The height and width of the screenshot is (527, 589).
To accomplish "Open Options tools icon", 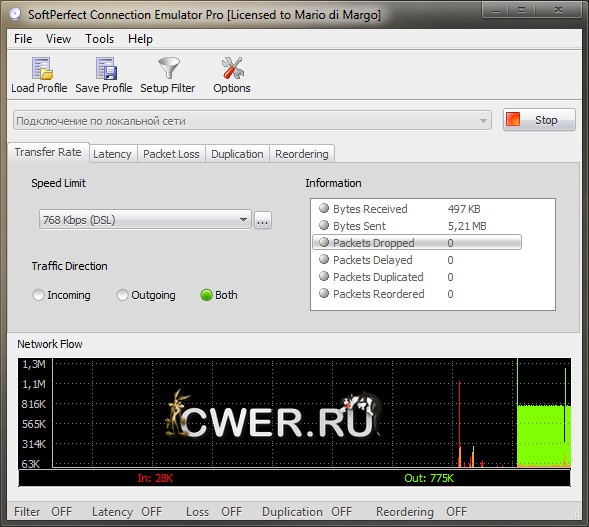I will tap(233, 68).
